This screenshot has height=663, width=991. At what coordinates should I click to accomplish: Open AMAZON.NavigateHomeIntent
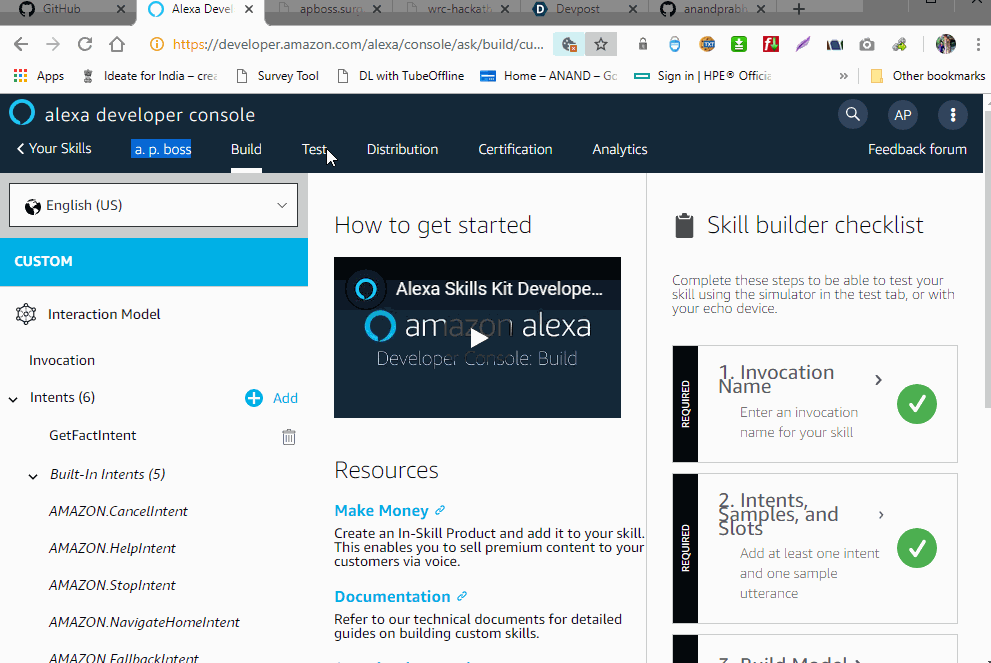[144, 623]
